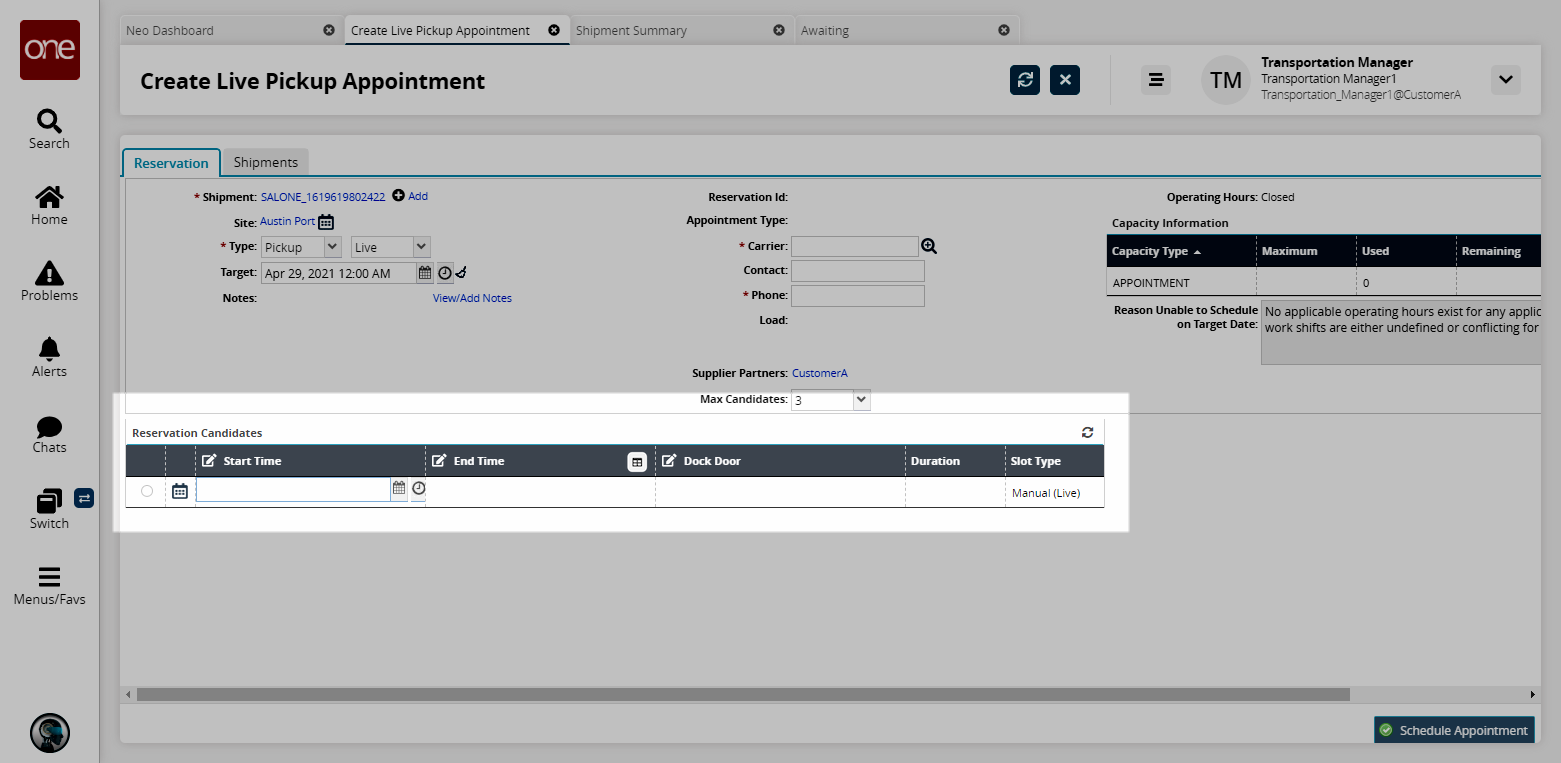Image resolution: width=1561 pixels, height=763 pixels.
Task: Close the Shipment Summary tab
Action: 779,30
